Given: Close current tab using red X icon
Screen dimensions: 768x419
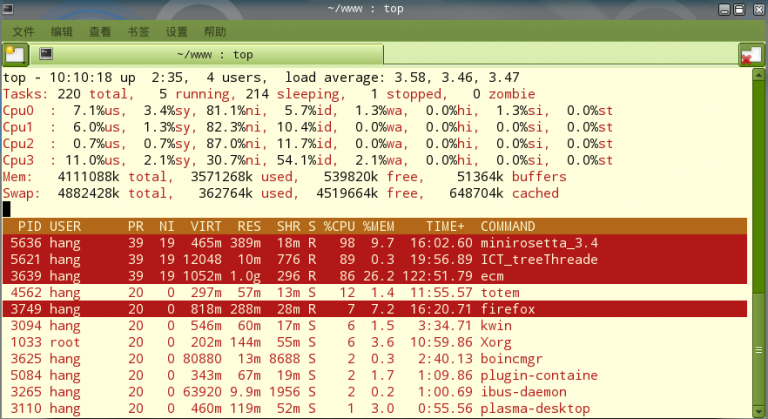Looking at the screenshot, I should click(x=751, y=55).
